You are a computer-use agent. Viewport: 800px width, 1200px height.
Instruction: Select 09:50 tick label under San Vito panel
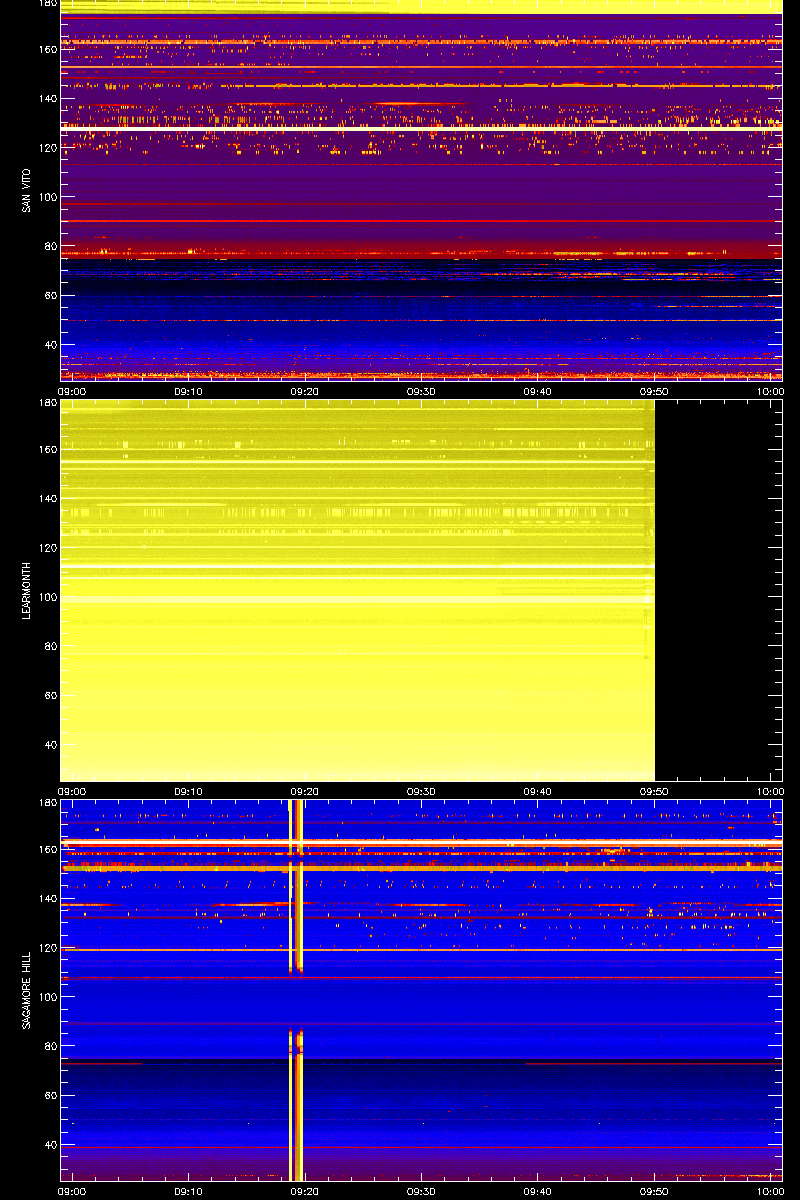(654, 391)
